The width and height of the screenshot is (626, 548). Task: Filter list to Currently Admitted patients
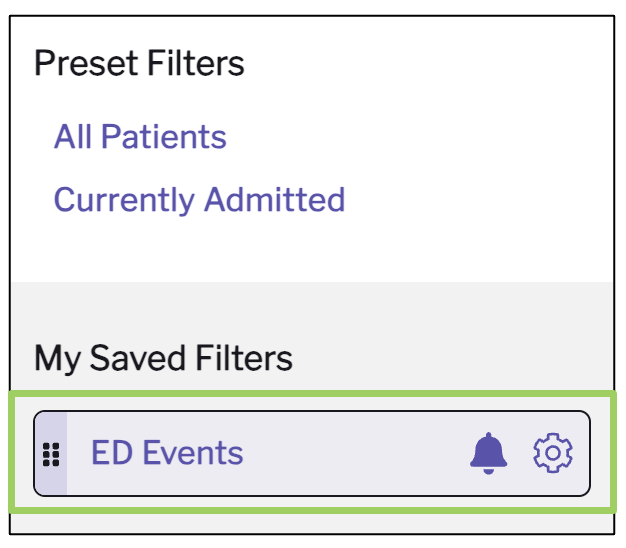[199, 200]
